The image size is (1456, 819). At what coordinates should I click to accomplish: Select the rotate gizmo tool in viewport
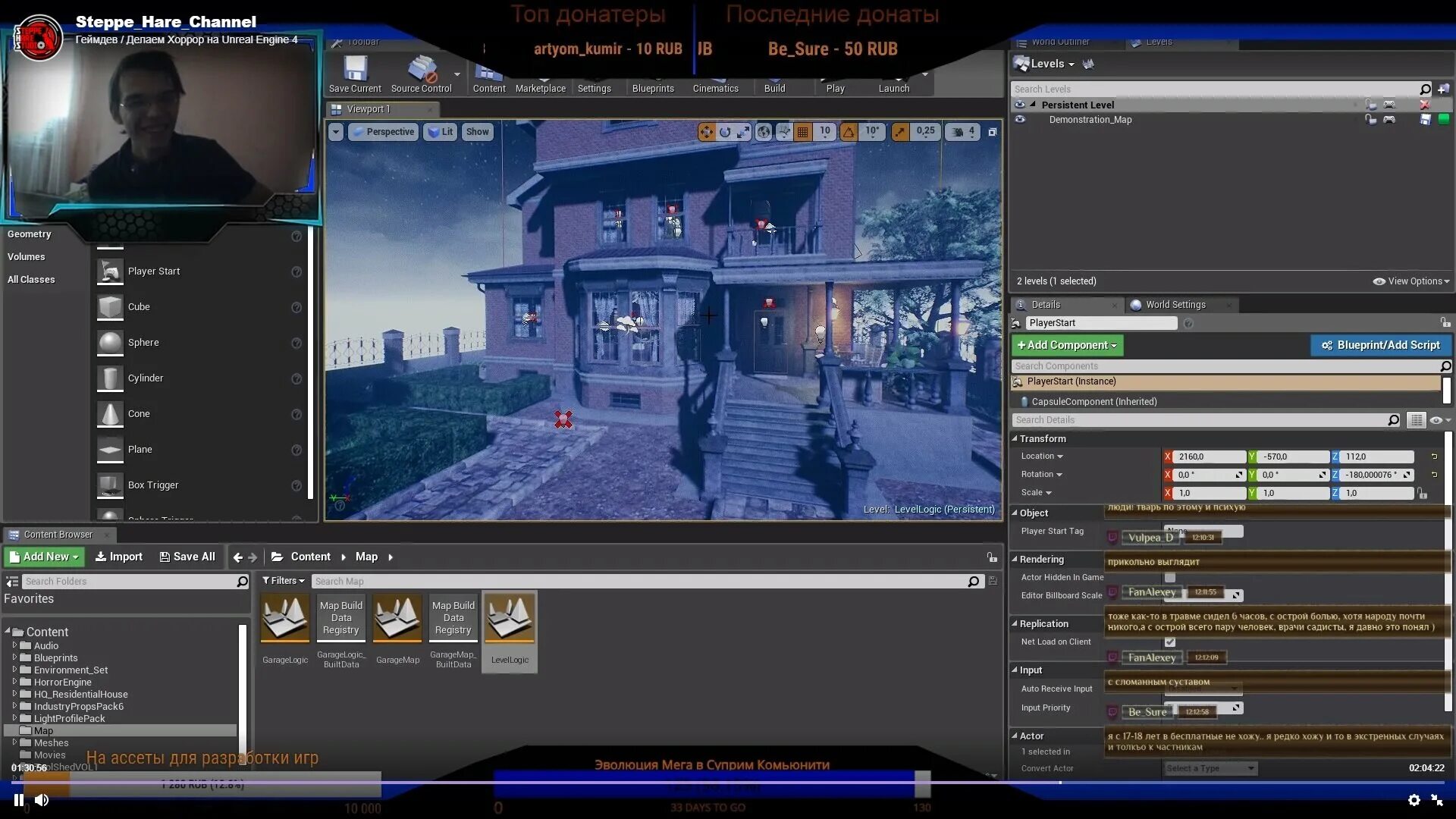[x=725, y=132]
